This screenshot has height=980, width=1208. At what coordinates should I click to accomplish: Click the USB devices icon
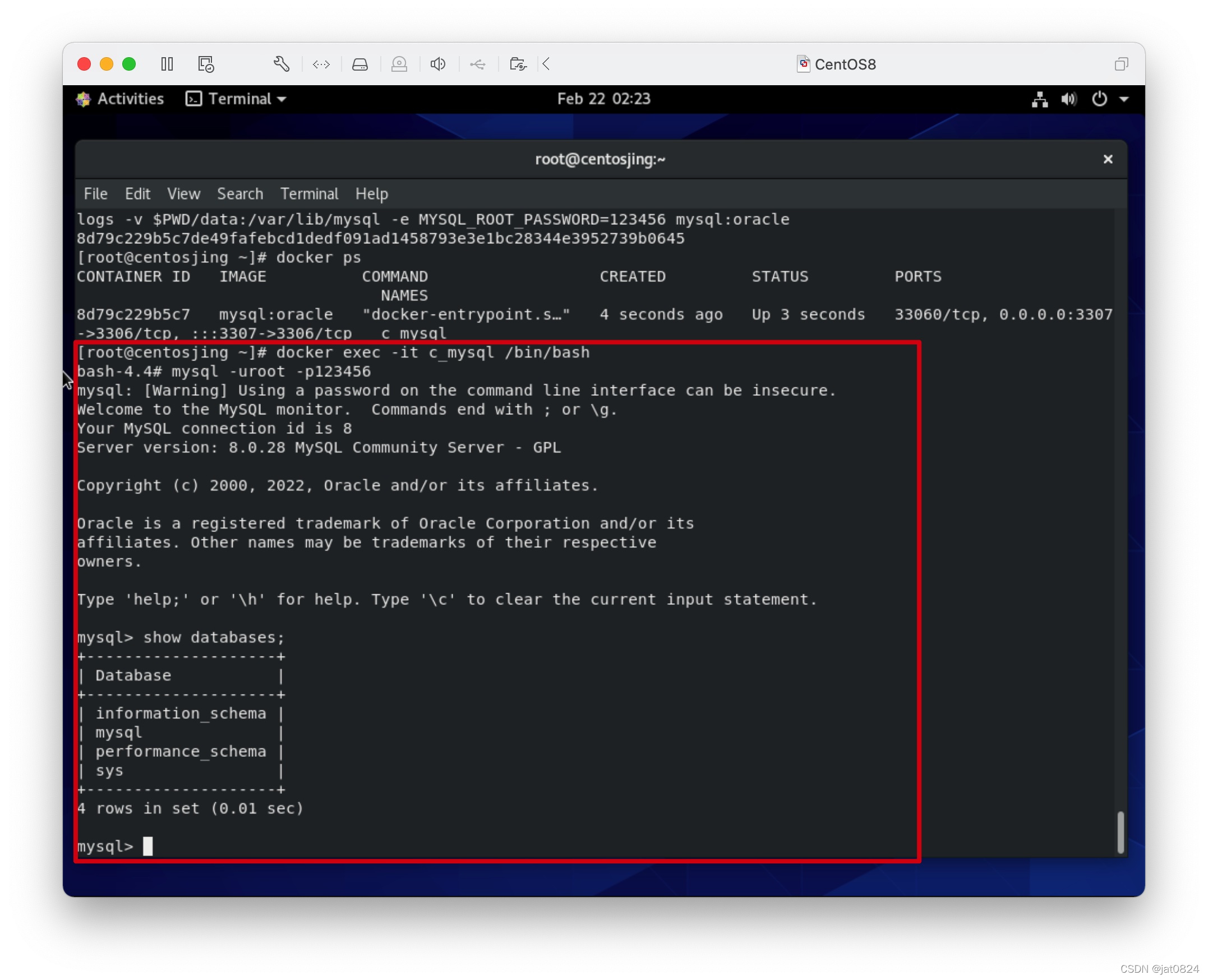(478, 64)
